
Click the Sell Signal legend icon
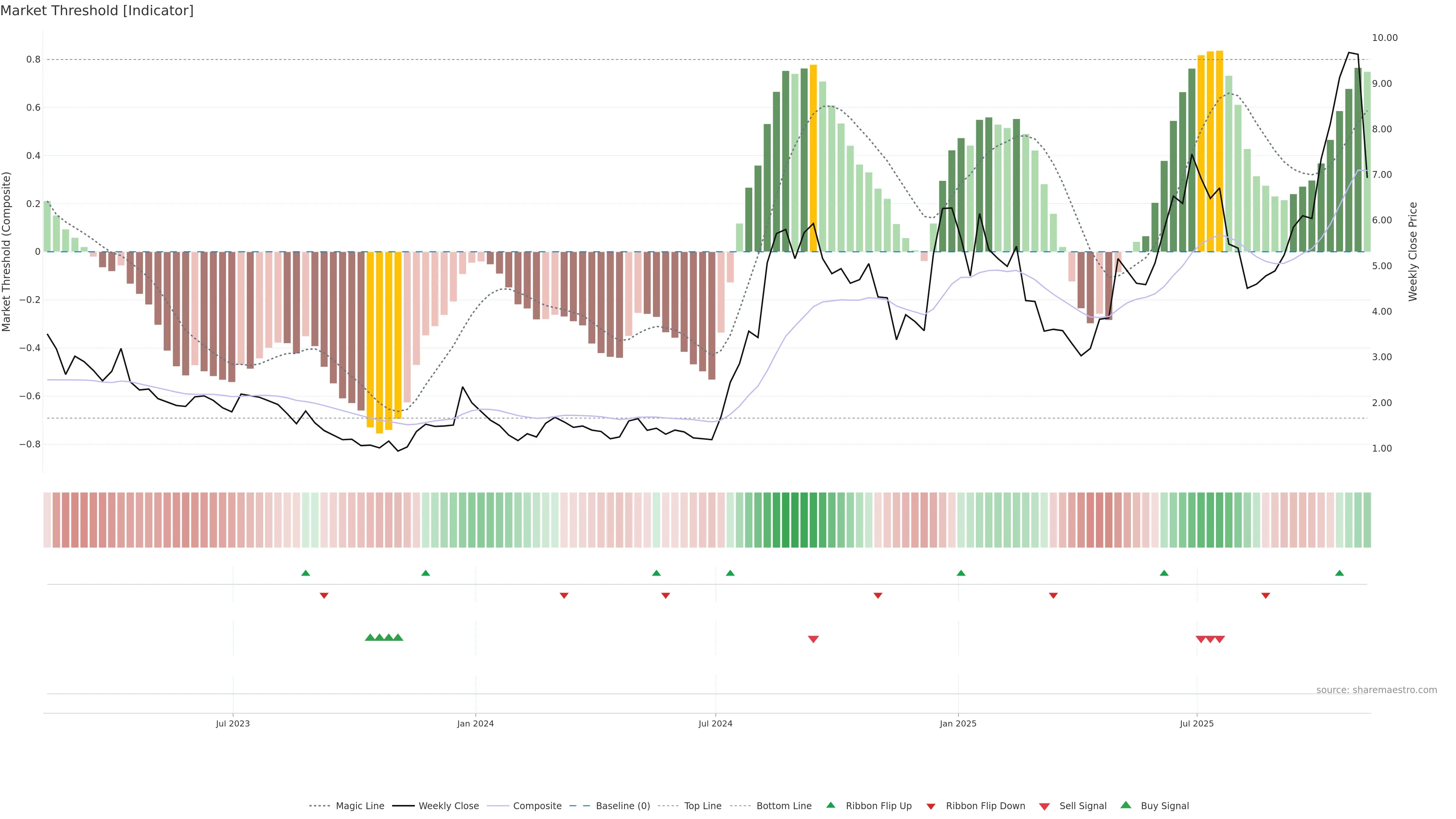point(1045,806)
